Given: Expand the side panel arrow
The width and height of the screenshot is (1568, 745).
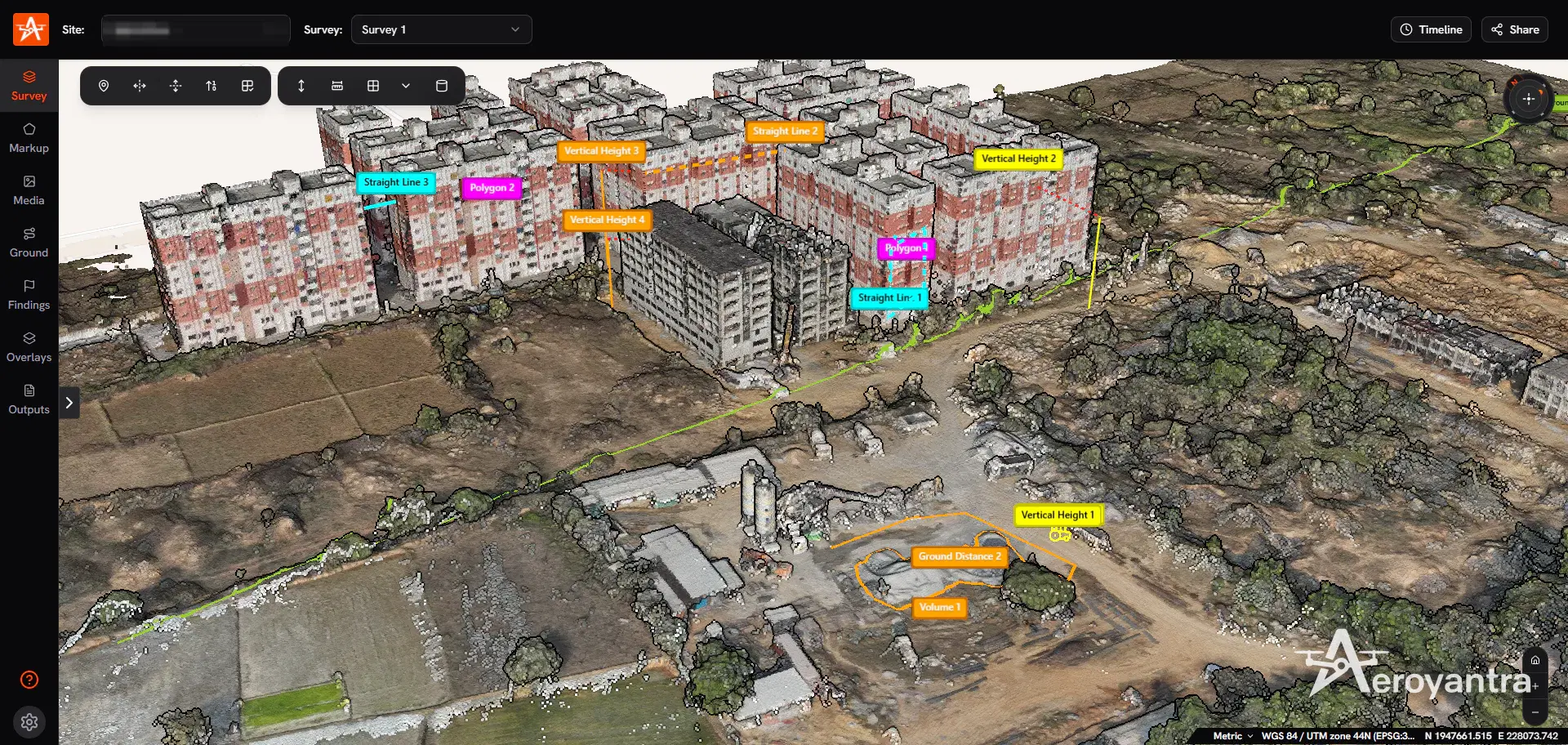Looking at the screenshot, I should tap(69, 402).
